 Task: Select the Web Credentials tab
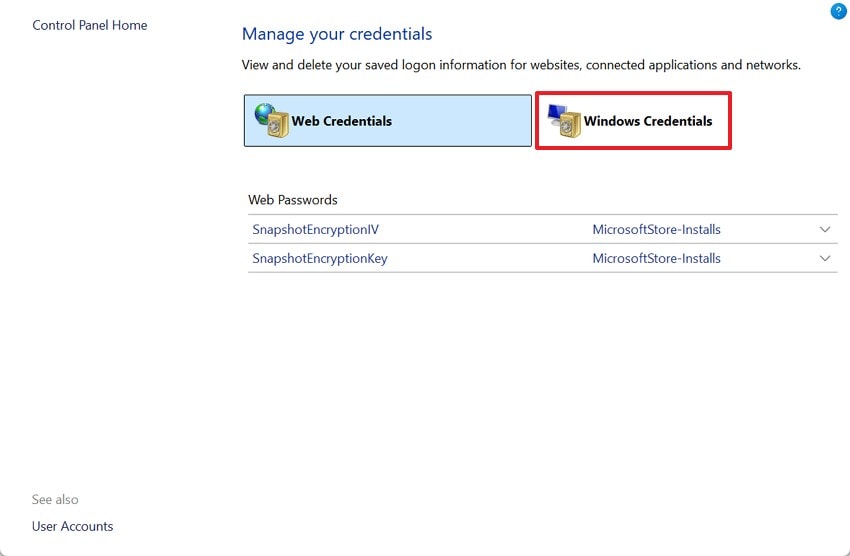pyautogui.click(x=388, y=120)
